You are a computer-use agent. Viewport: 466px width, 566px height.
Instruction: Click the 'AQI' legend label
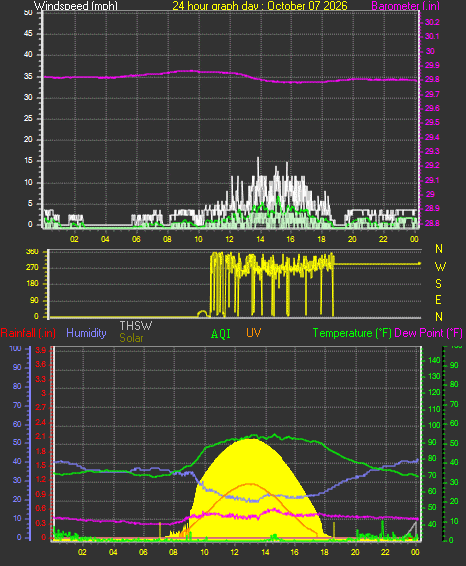point(221,334)
